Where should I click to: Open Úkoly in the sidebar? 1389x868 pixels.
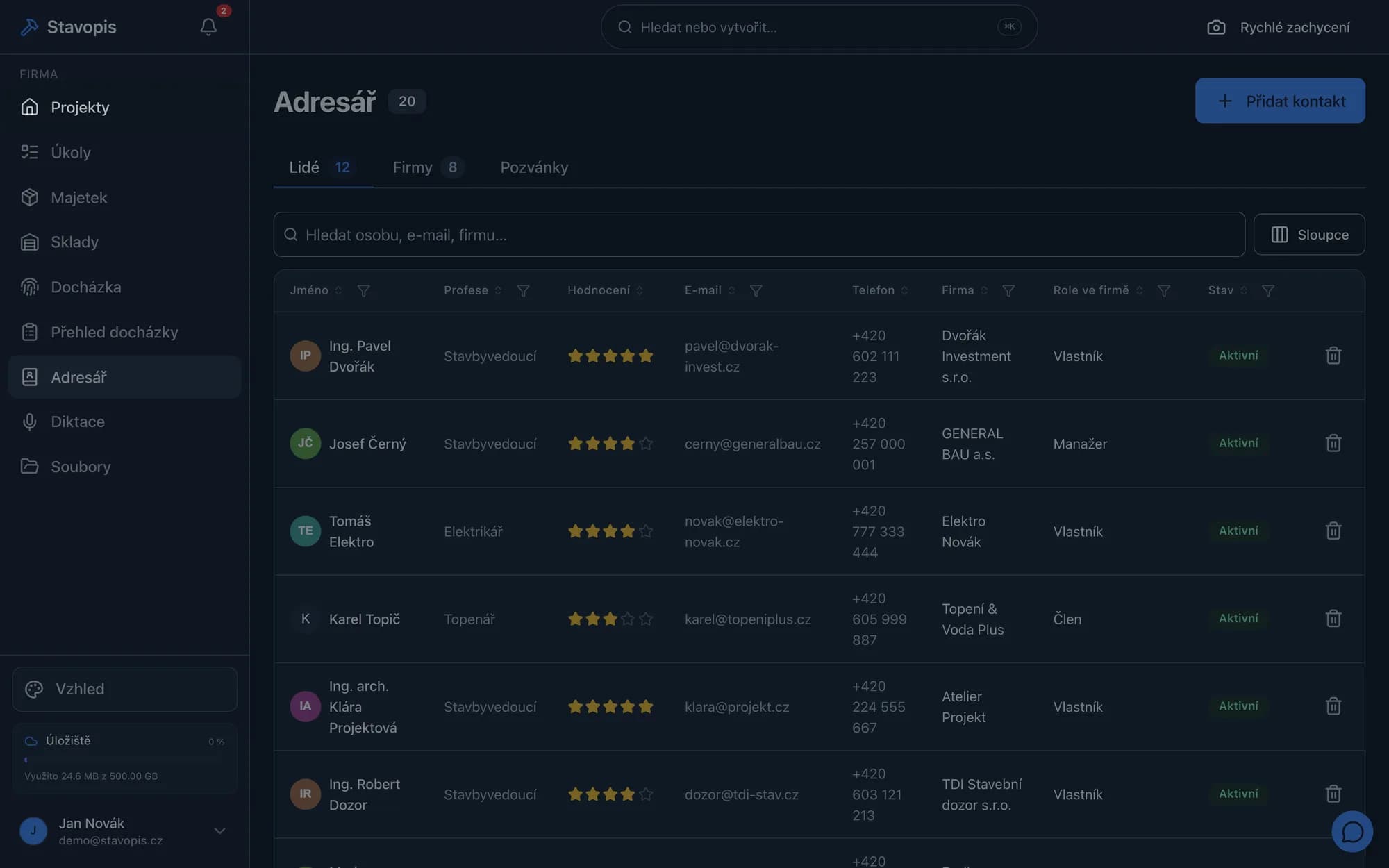(124, 152)
